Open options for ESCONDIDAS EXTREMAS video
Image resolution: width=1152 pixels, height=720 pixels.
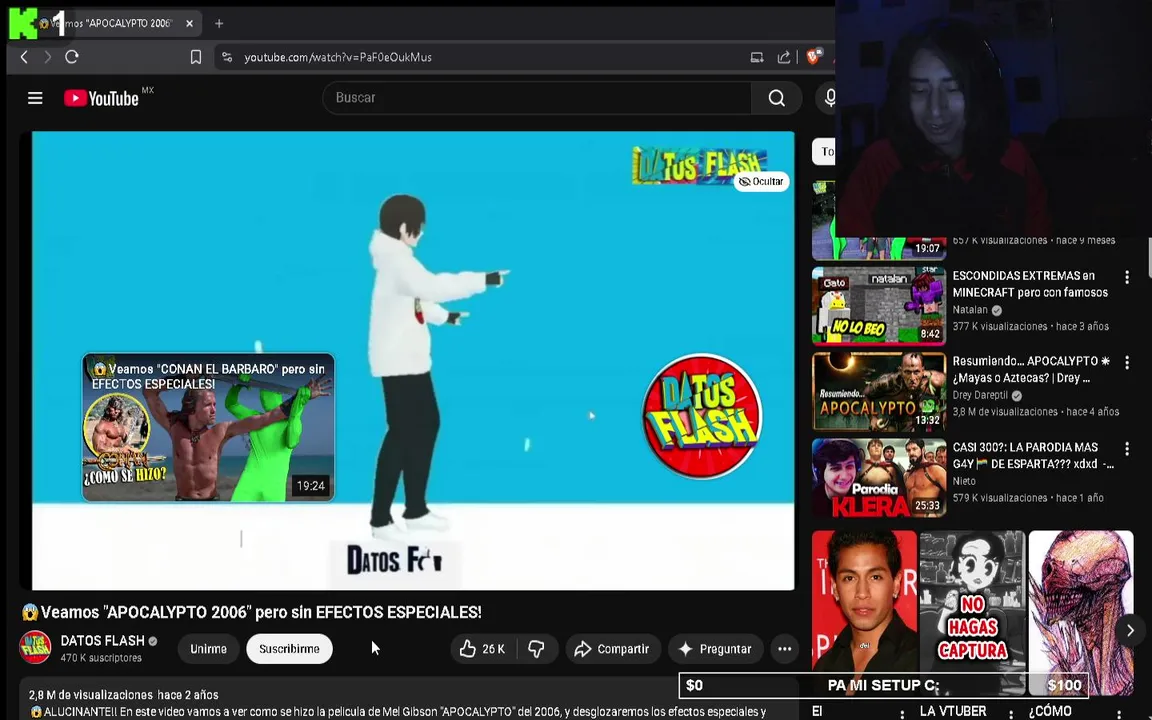pyautogui.click(x=1126, y=277)
